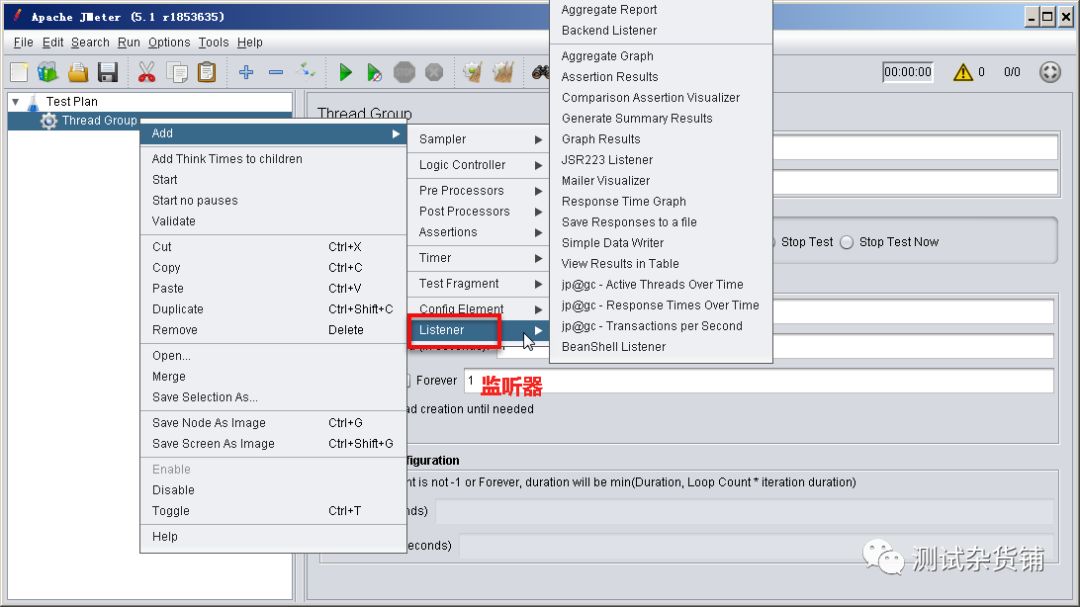
Task: Expand the Assertions submenu
Action: (479, 232)
